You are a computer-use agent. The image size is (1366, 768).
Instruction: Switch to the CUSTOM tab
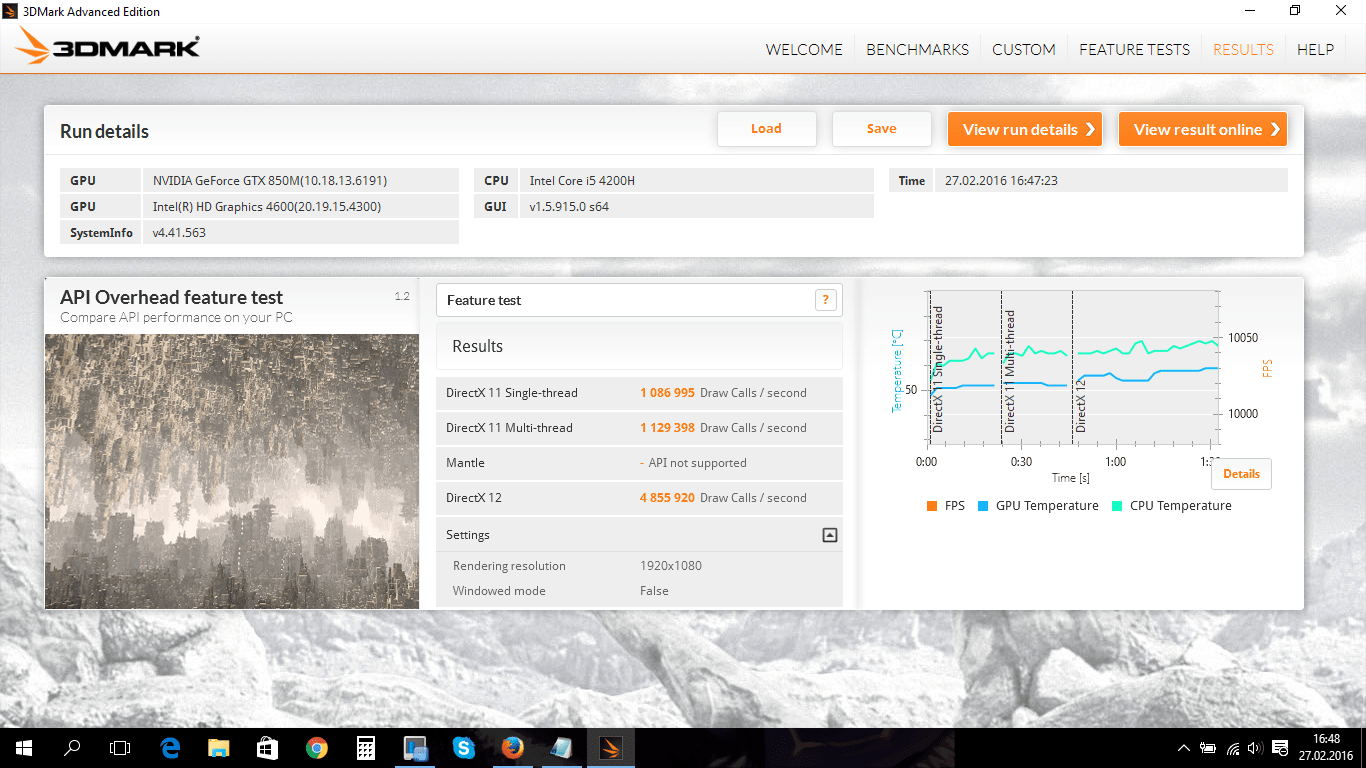coord(1024,49)
